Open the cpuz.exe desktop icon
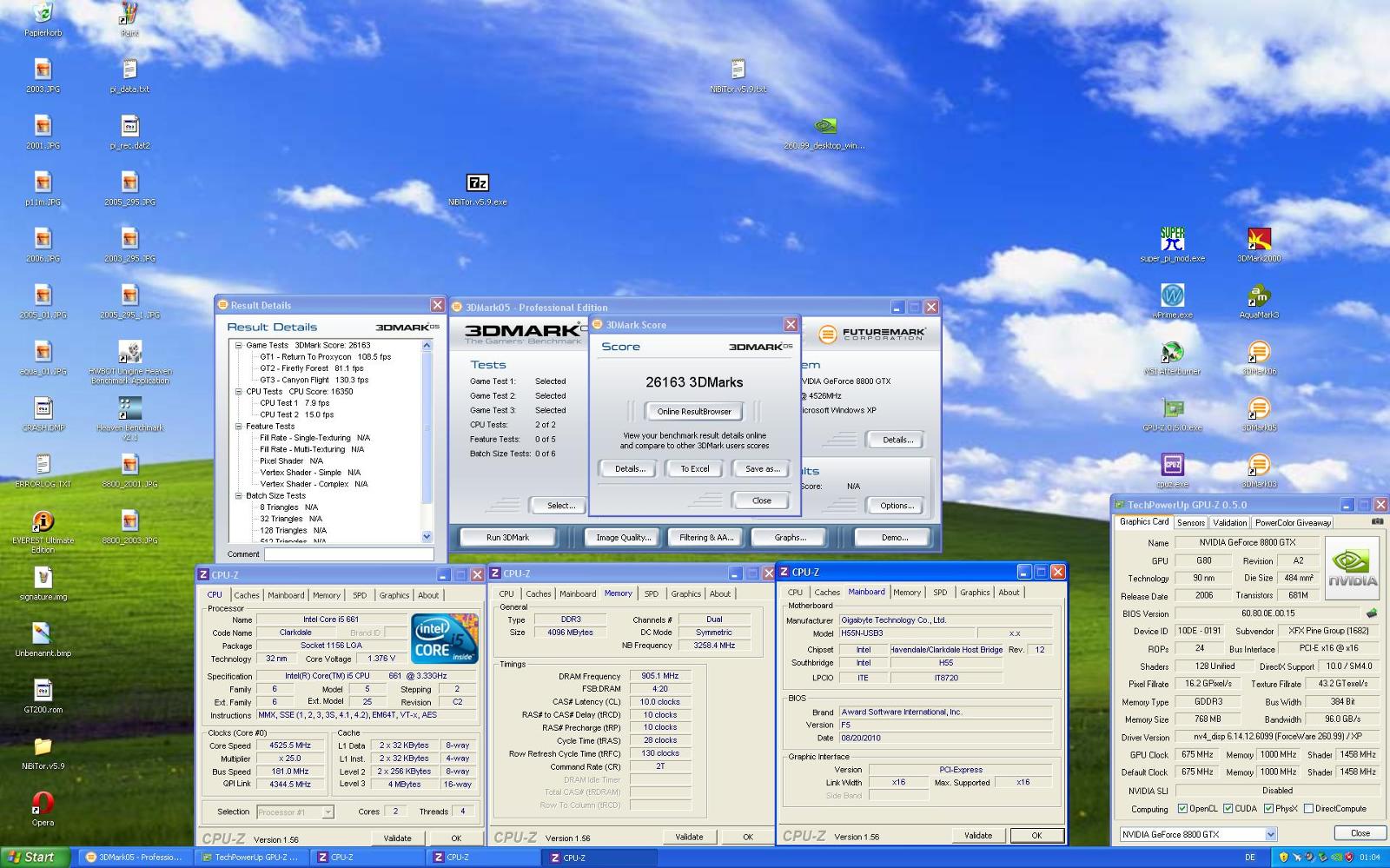1390x868 pixels. pos(1173,471)
